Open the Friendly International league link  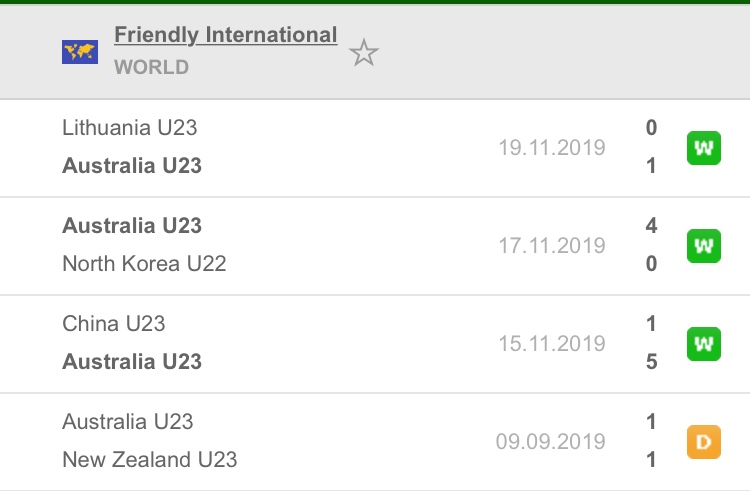tap(226, 35)
